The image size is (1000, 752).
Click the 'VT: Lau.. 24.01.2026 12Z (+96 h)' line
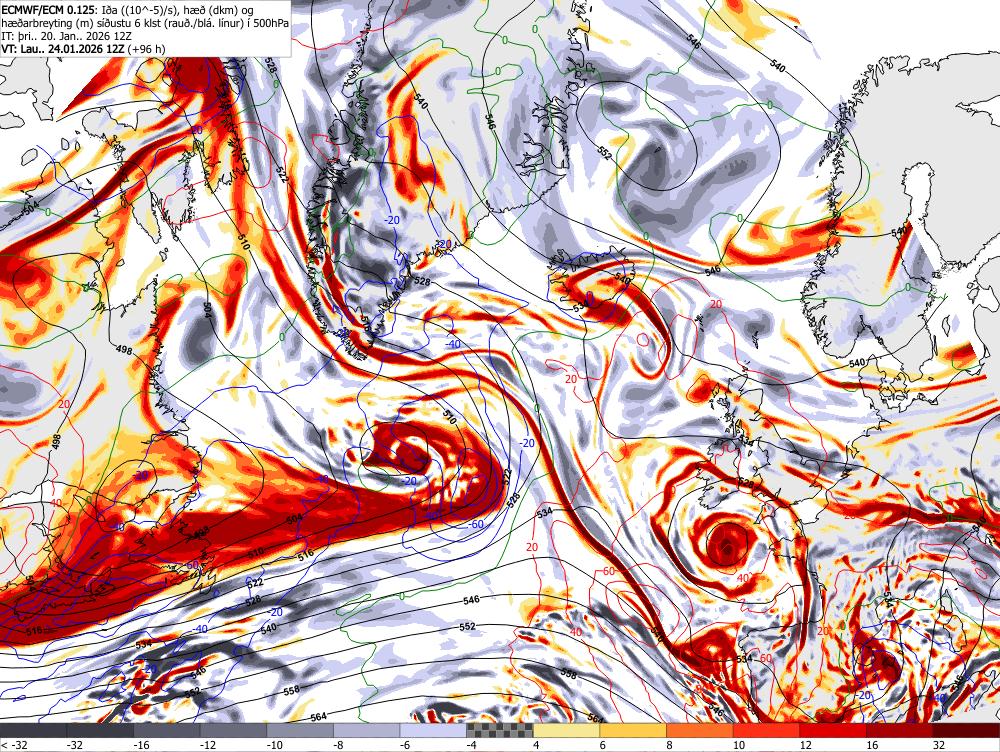pyautogui.click(x=83, y=48)
